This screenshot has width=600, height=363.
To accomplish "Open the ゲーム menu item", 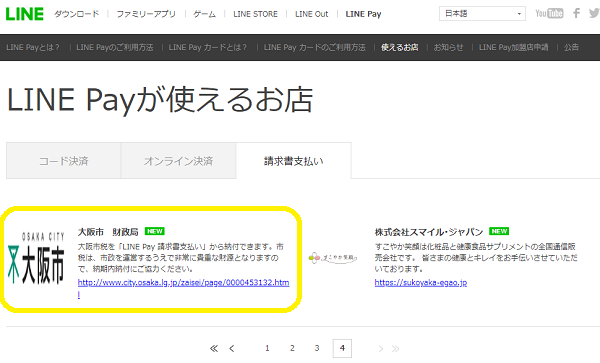I will [204, 14].
